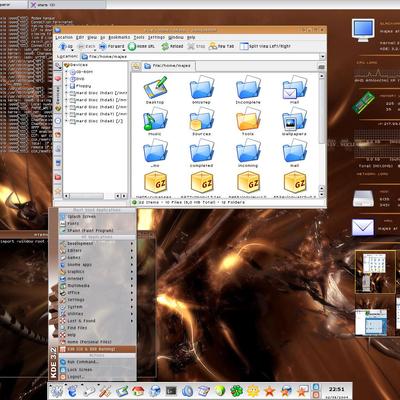This screenshot has height=400, width=400.
Task: Go up one folder with Up arrow
Action: pyautogui.click(x=66, y=46)
